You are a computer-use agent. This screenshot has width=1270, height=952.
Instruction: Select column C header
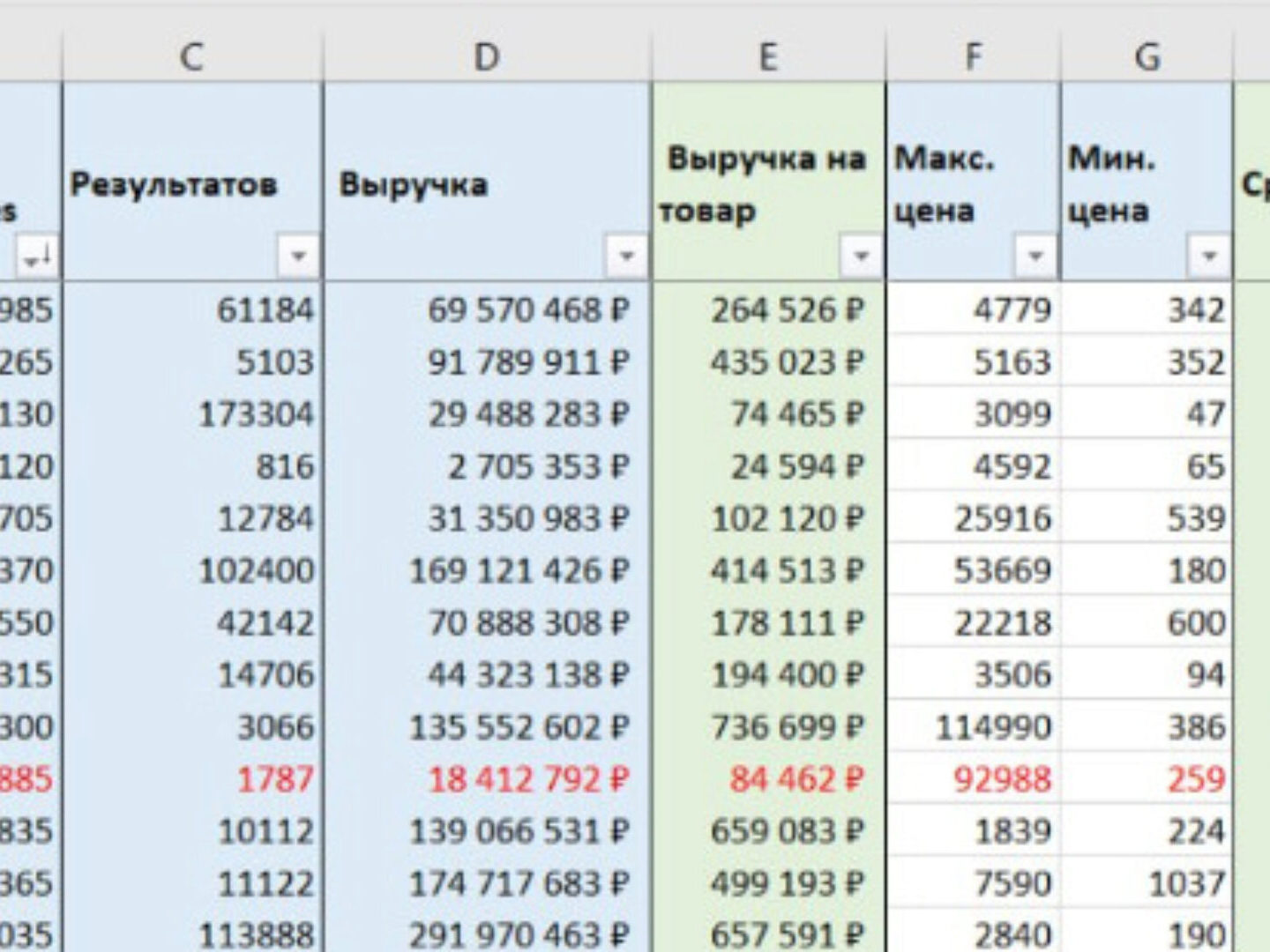coord(192,57)
